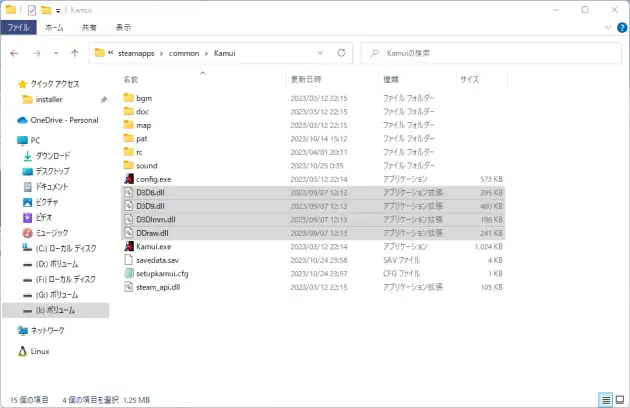
Task: Open the ファイル menu tab
Action: (x=19, y=28)
